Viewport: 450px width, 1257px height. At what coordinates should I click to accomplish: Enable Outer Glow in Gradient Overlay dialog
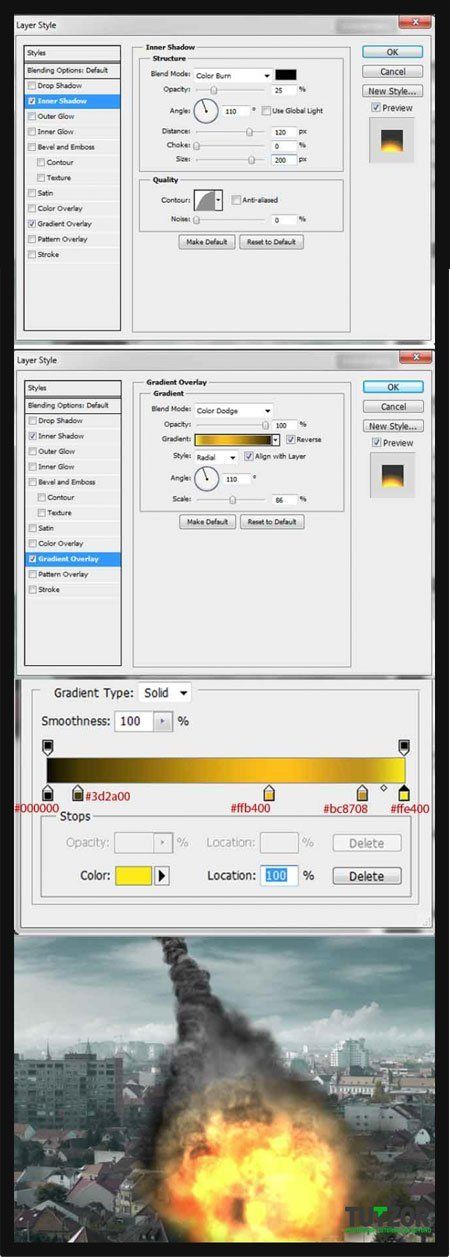point(33,451)
